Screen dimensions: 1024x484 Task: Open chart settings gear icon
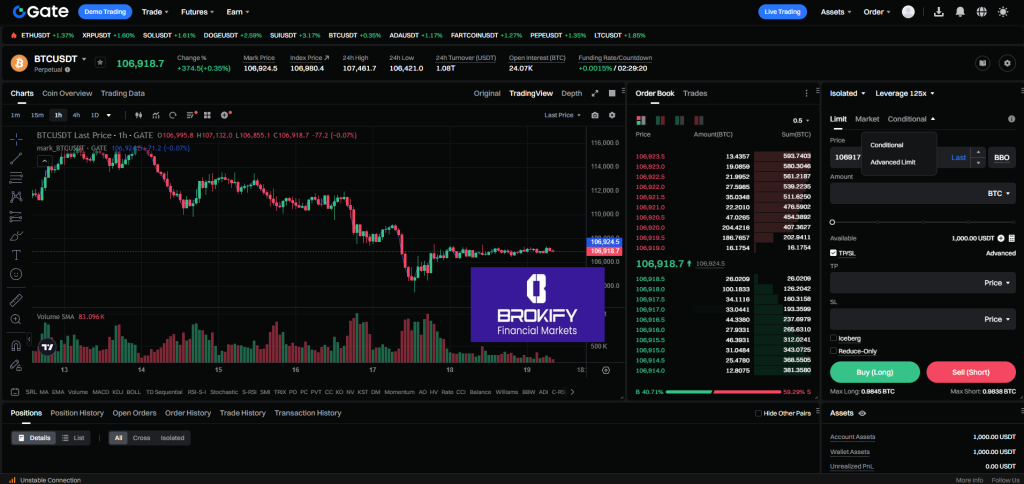(x=612, y=115)
